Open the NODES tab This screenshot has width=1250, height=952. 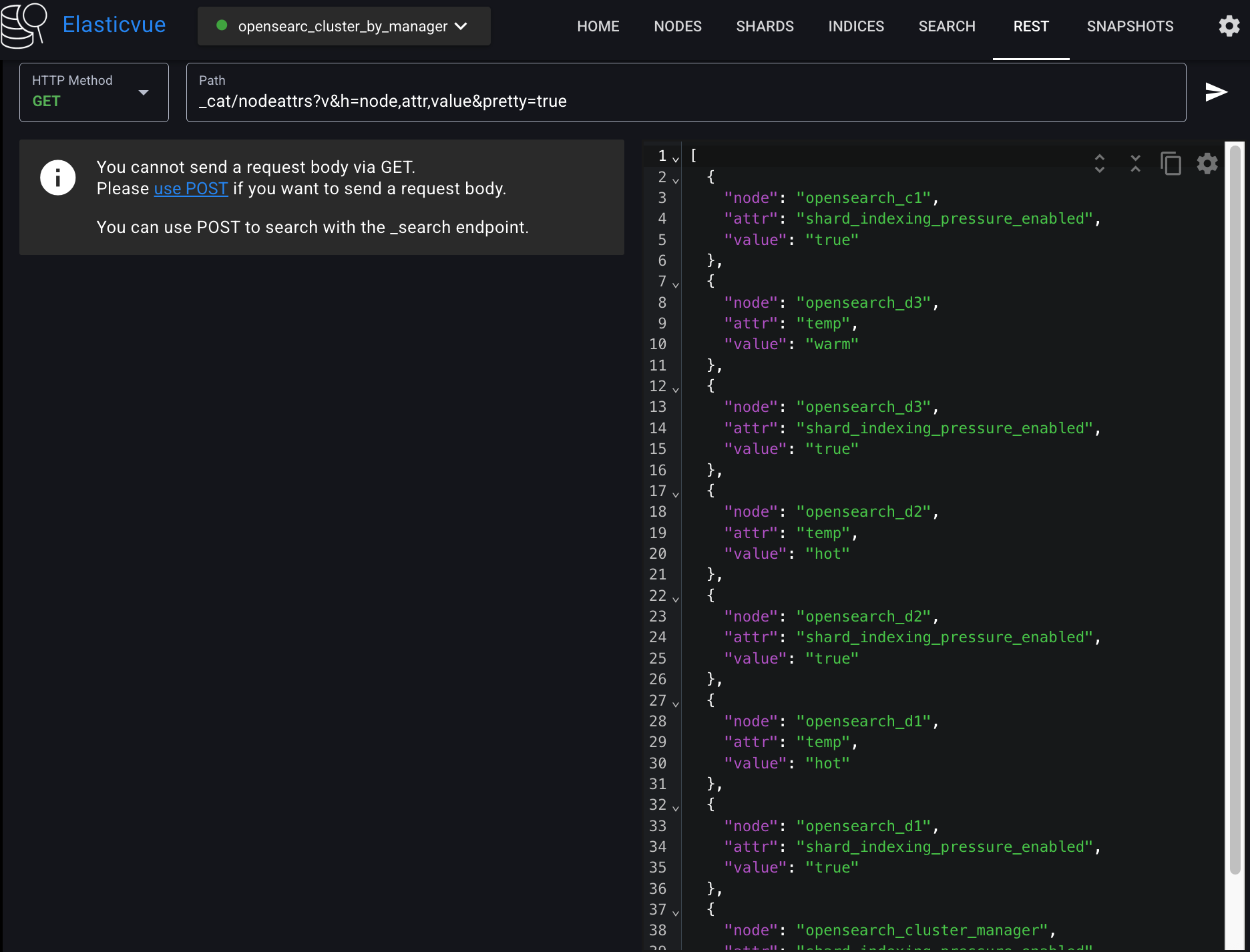click(678, 26)
